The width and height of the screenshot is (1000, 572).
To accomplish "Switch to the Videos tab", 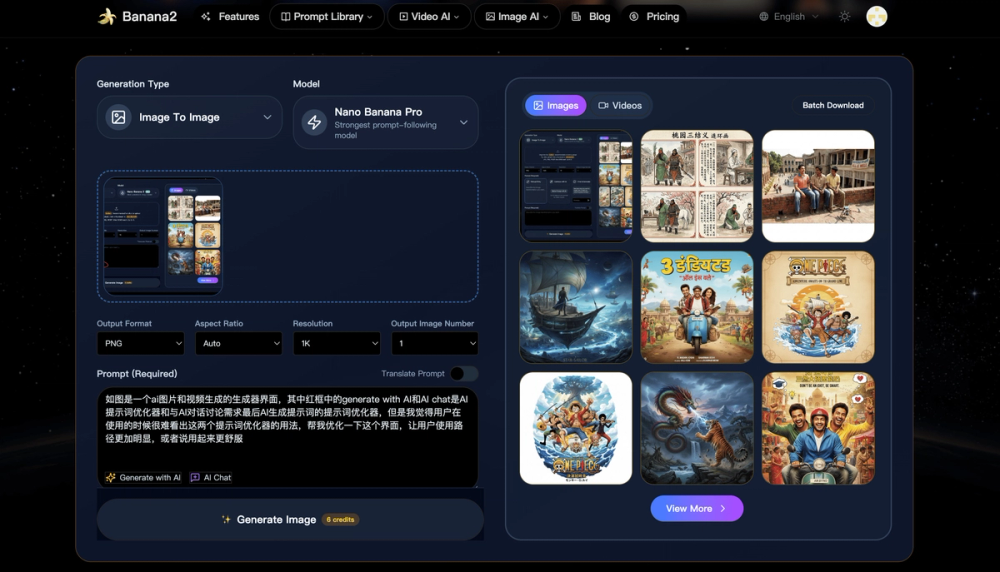I will [620, 106].
